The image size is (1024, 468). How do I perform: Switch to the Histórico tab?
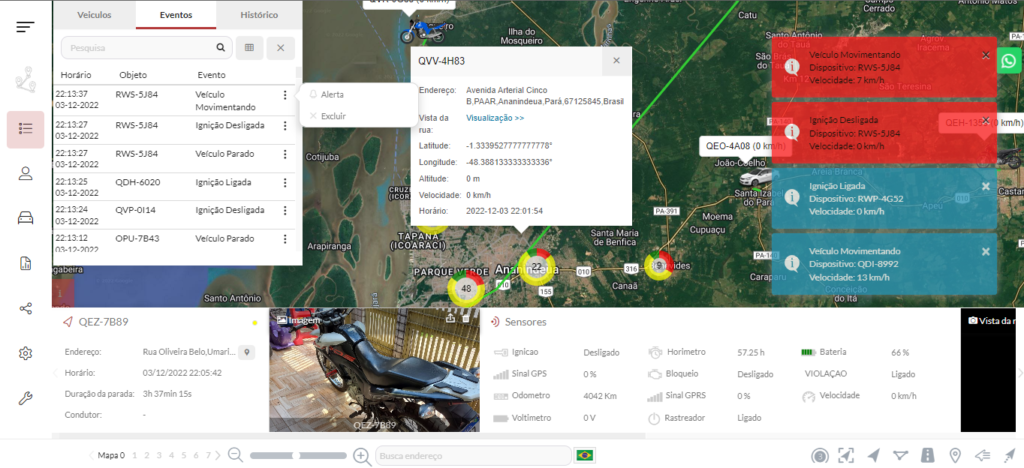(259, 15)
